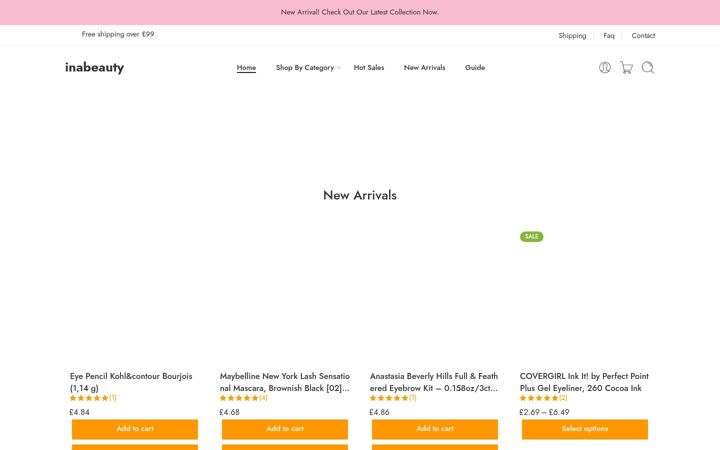The image size is (720, 450).
Task: Add Eye Pencil Kohl&contour Bourjois to cart
Action: [135, 429]
